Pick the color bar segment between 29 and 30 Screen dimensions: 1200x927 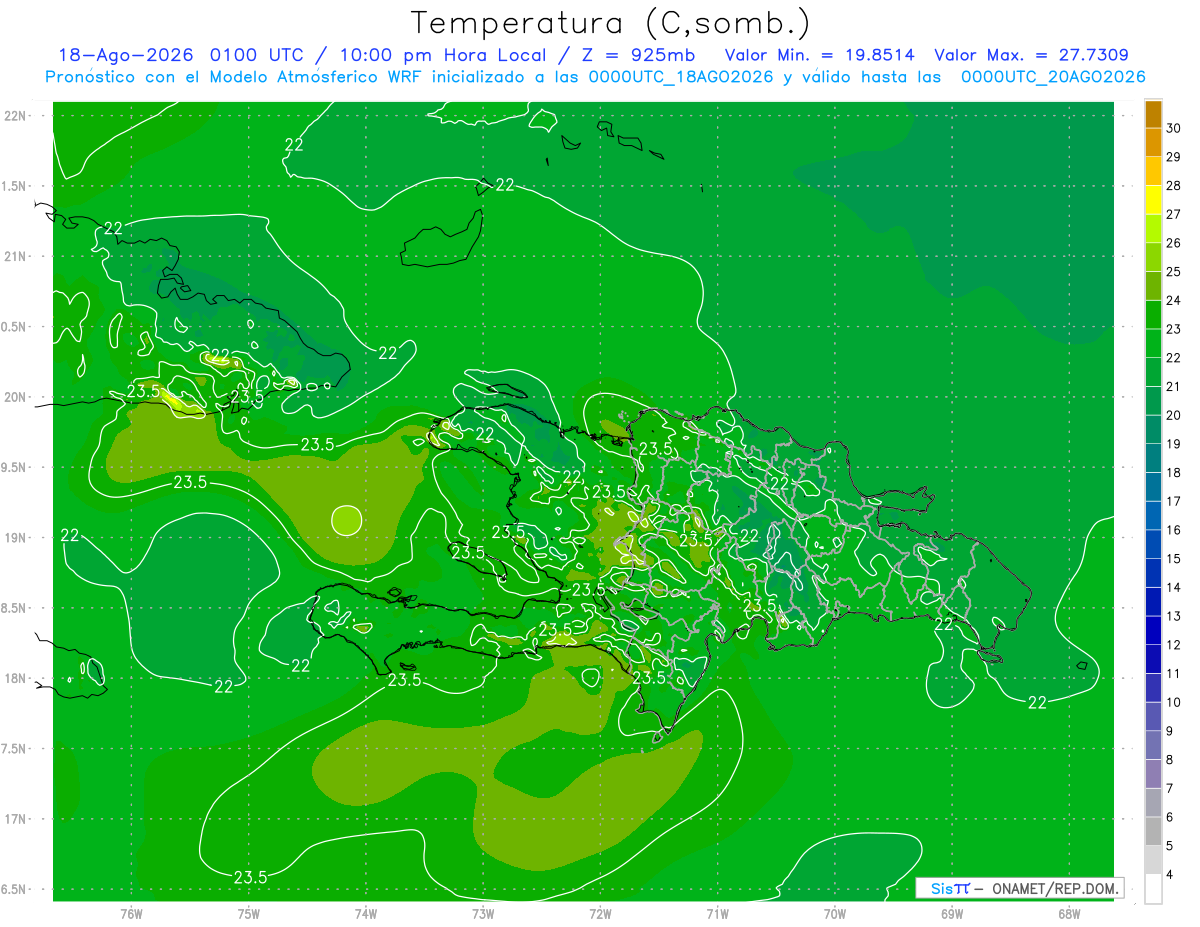tap(1153, 143)
